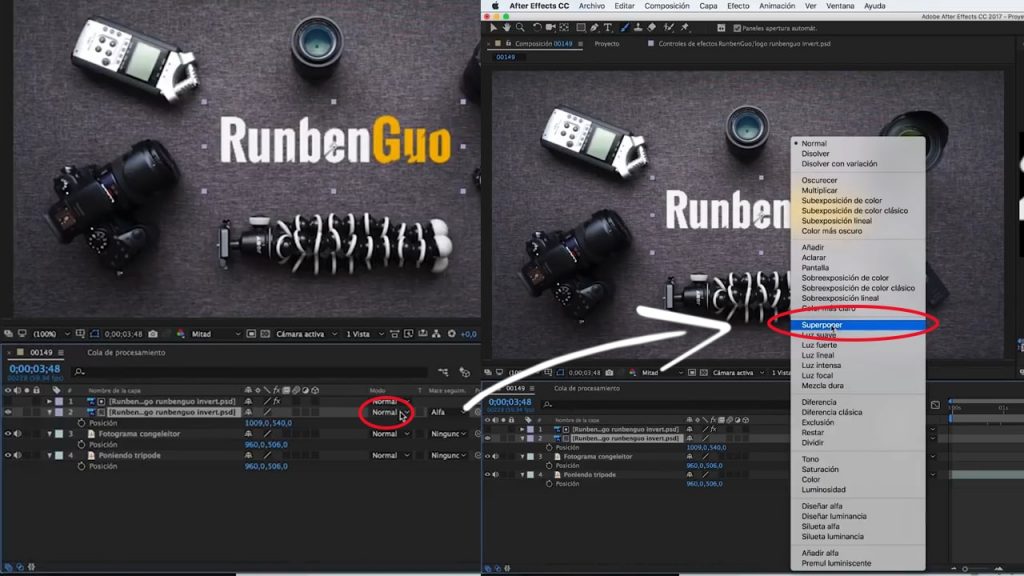Select the Pan Behind anchor point tool
1024x576 pixels.
(564, 27)
